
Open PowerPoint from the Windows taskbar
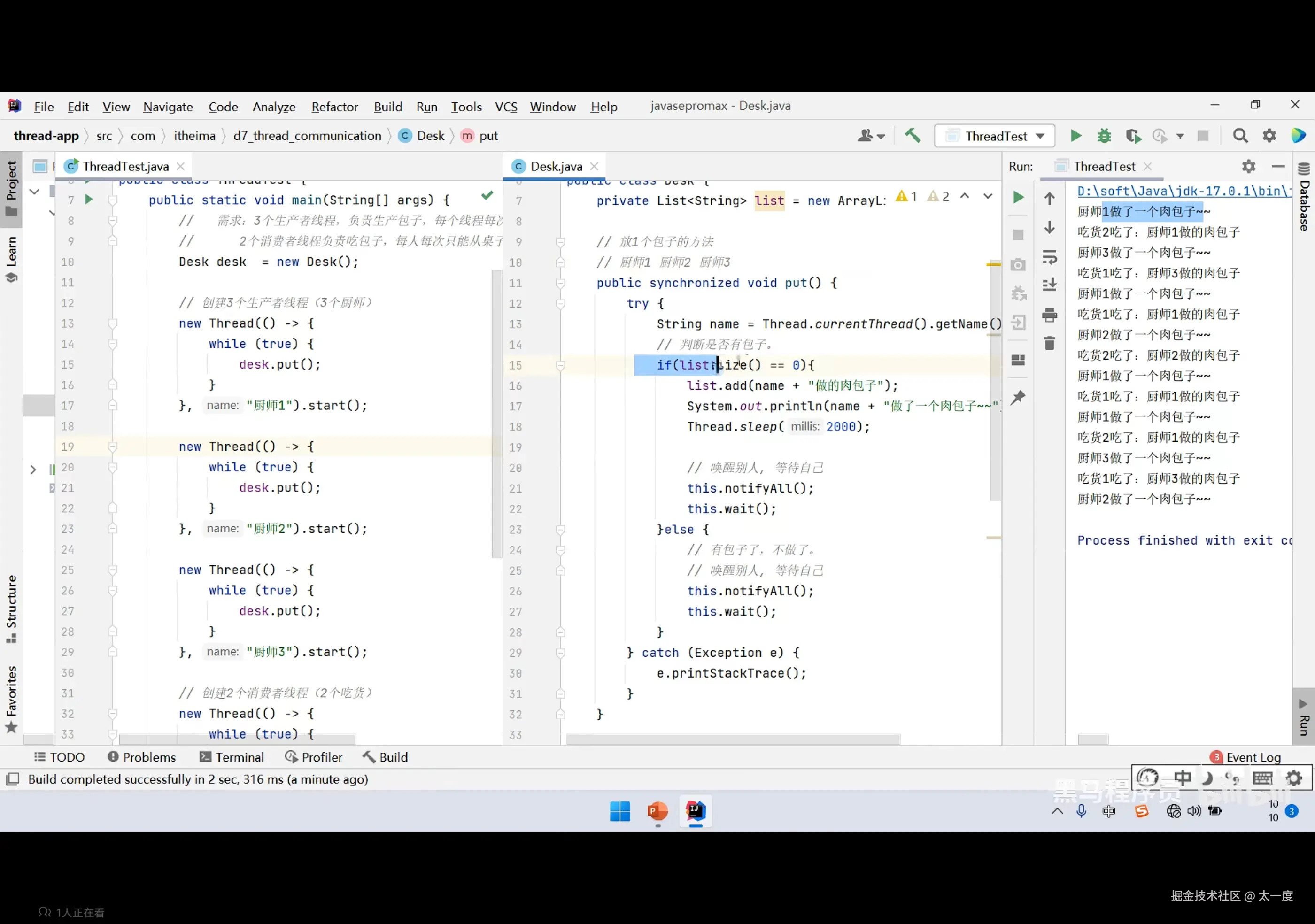point(657,811)
